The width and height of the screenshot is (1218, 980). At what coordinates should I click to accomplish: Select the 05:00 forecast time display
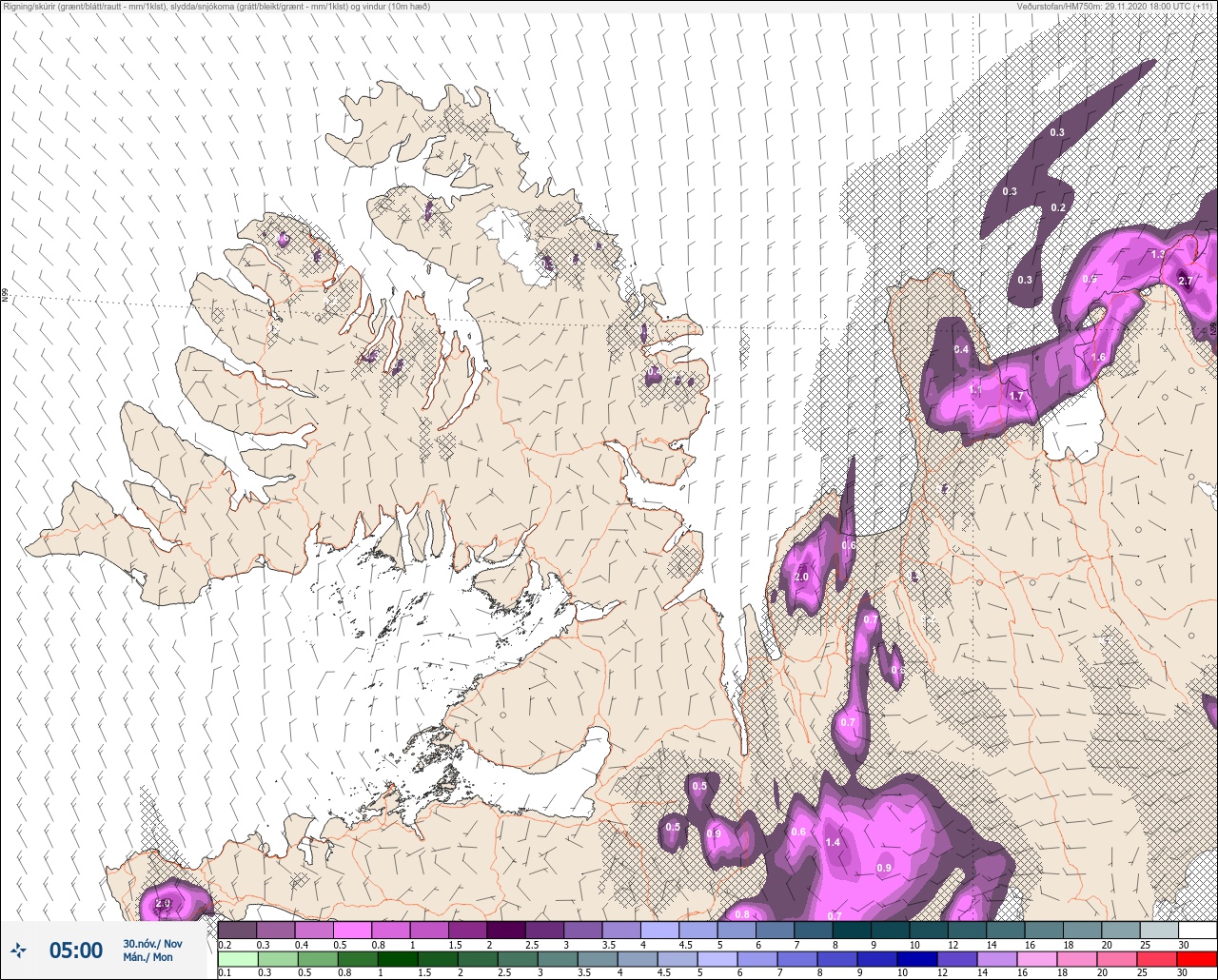click(x=76, y=950)
